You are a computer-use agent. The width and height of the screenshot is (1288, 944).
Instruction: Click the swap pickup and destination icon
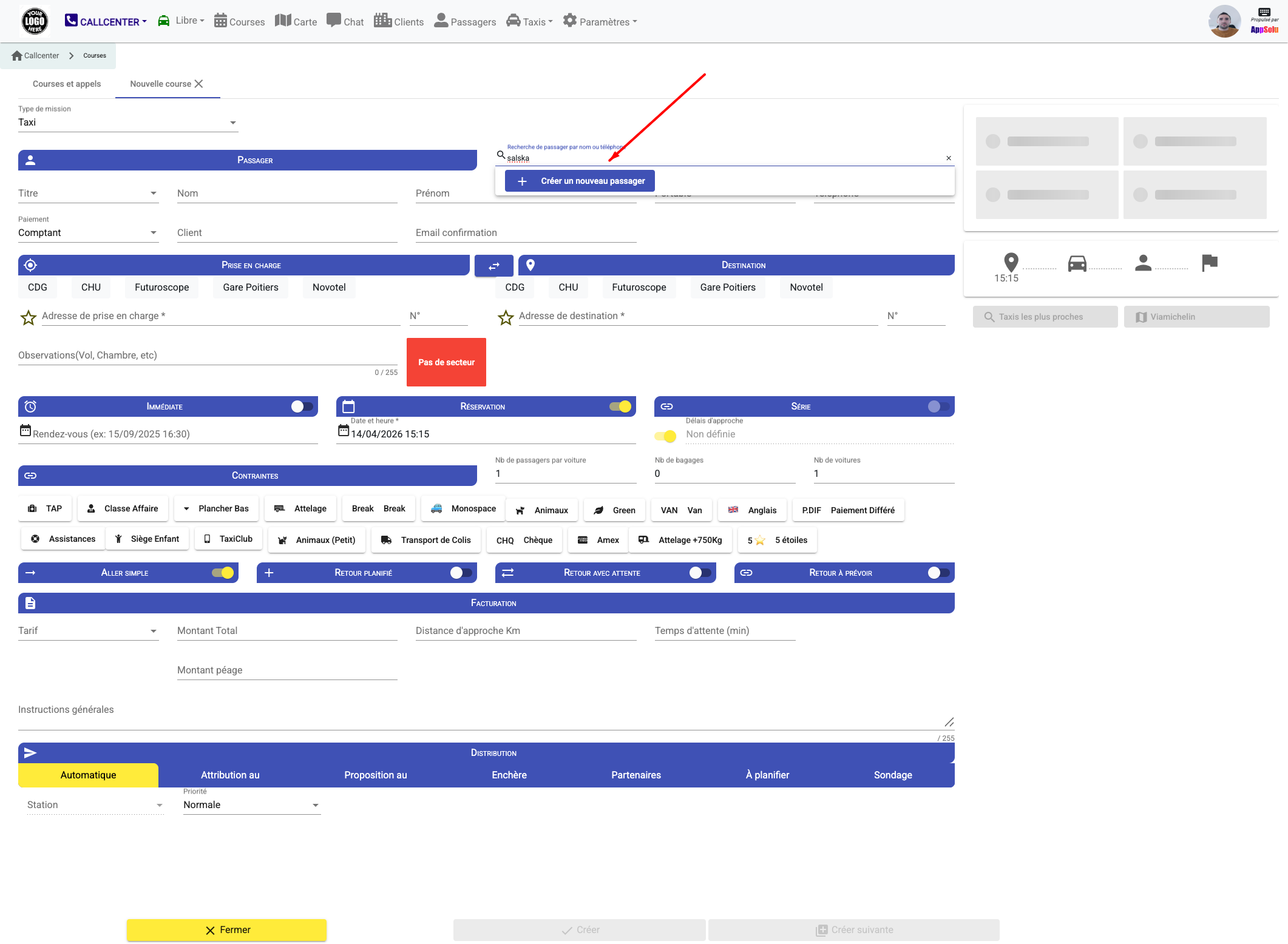tap(493, 266)
